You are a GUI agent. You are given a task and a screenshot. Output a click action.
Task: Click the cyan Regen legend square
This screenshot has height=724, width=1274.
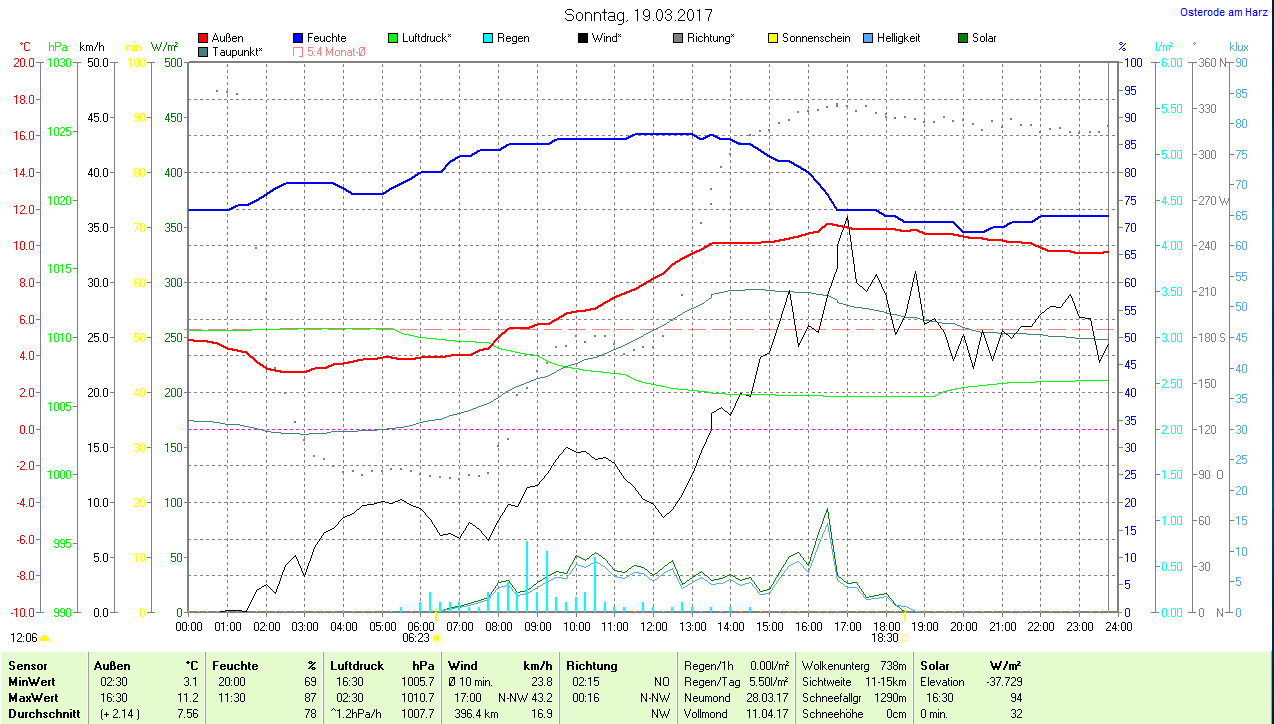point(487,38)
